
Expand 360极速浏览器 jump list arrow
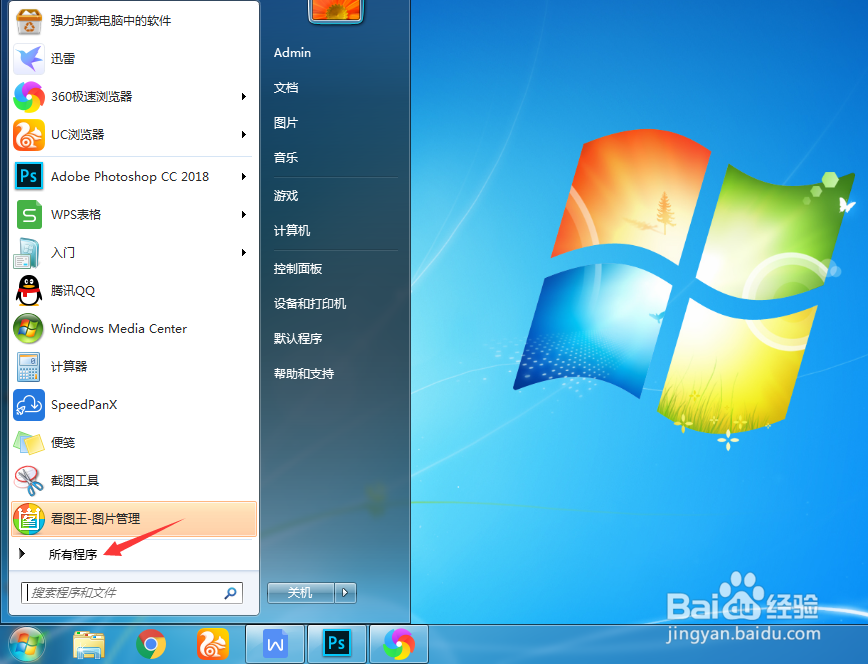click(244, 97)
